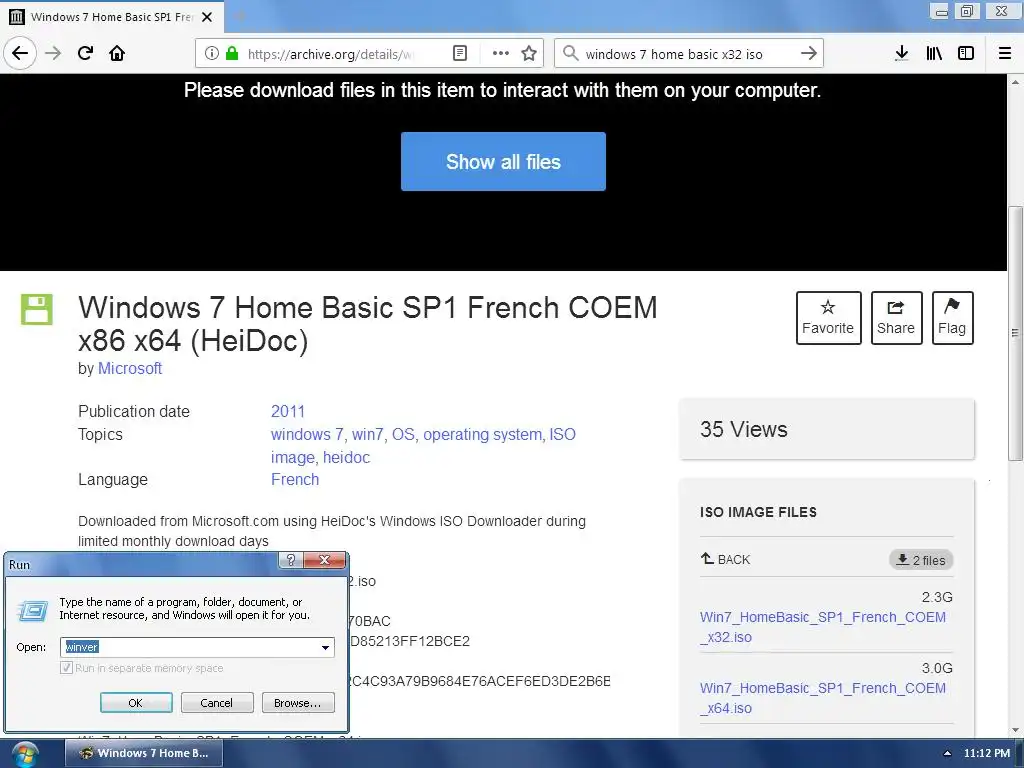Viewport: 1024px width, 768px height.
Task: Open Firefox hamburger menu
Action: coord(1005,53)
